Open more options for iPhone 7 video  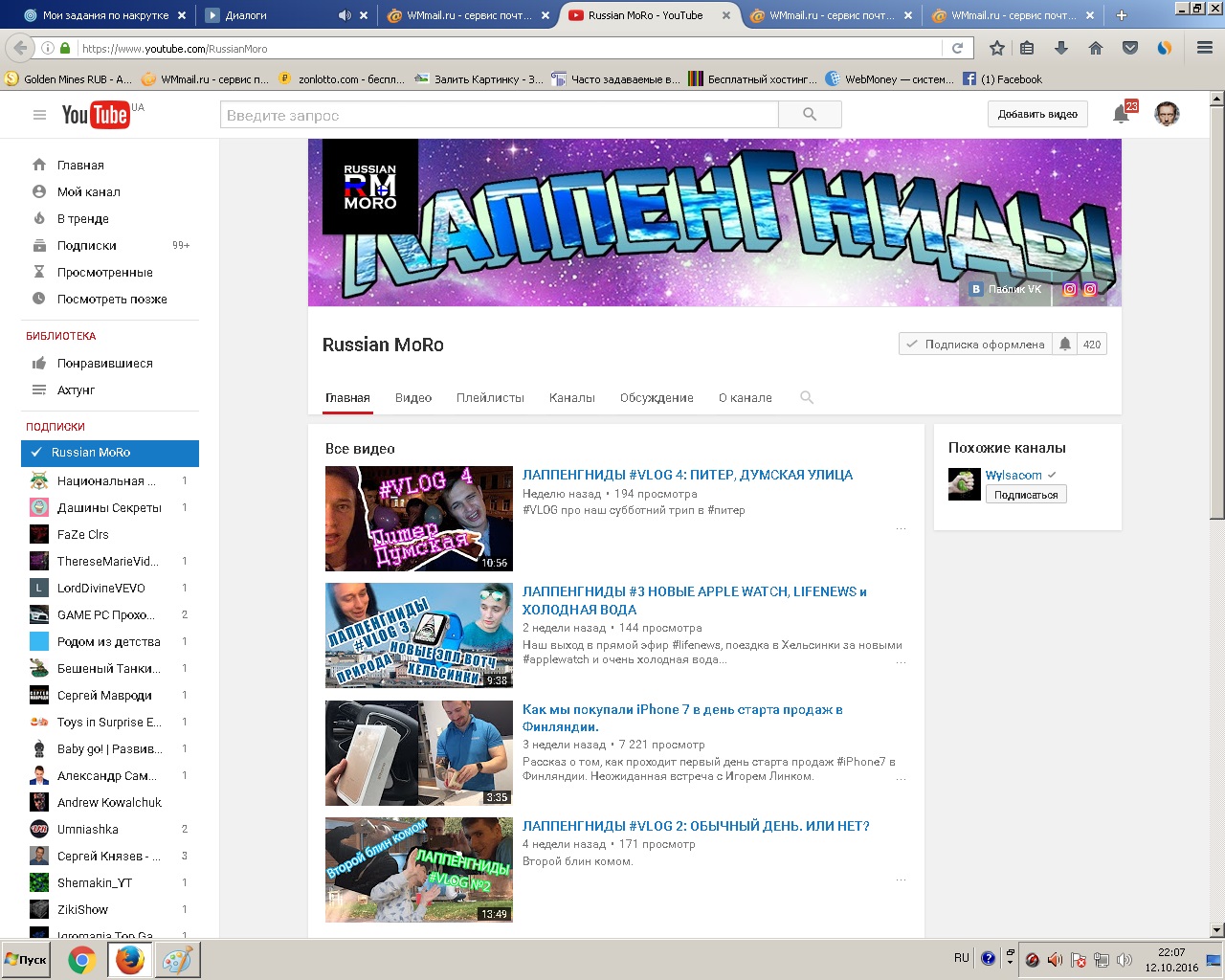tap(901, 779)
